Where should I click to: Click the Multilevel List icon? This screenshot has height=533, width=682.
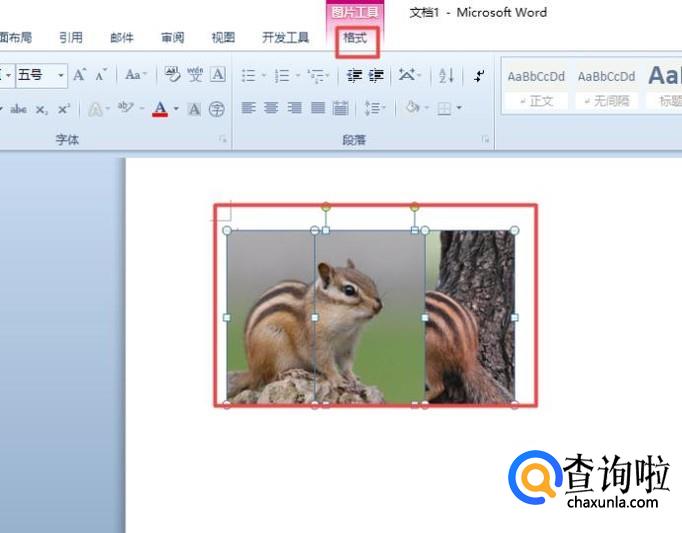(x=316, y=76)
